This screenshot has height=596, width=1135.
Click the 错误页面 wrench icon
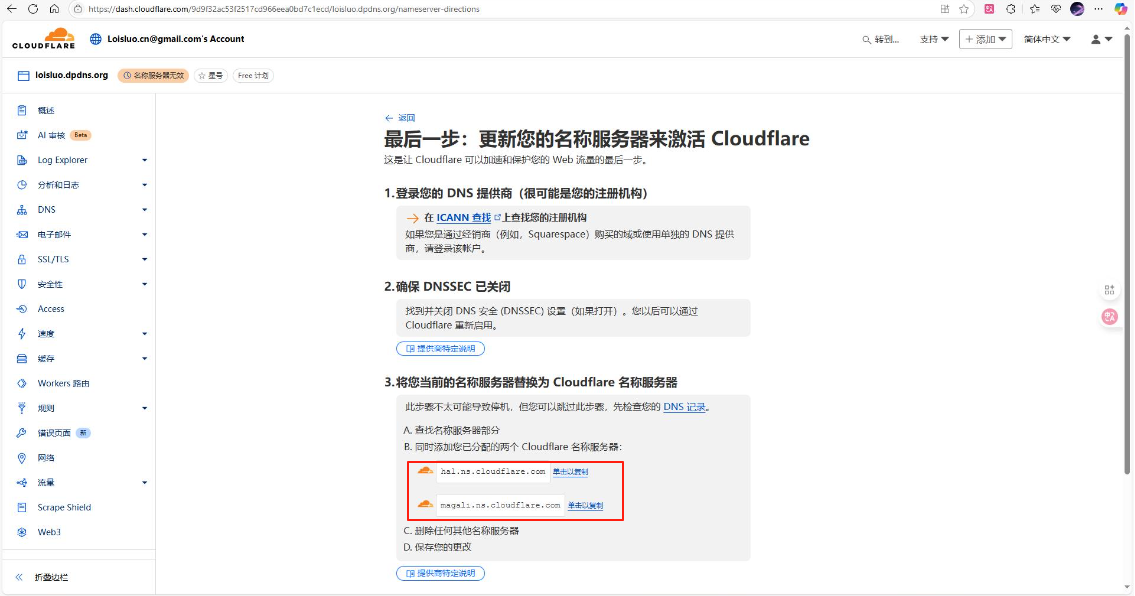(x=22, y=433)
